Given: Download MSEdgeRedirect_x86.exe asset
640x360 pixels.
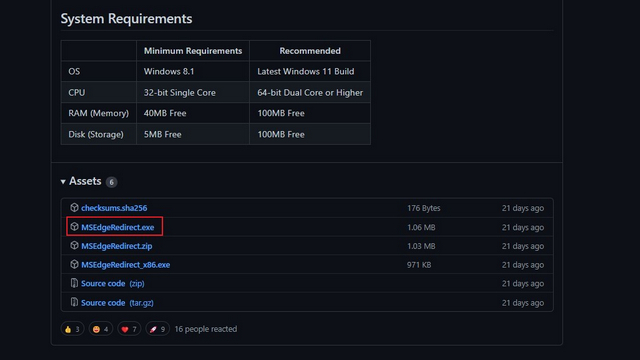Looking at the screenshot, I should [x=125, y=265].
